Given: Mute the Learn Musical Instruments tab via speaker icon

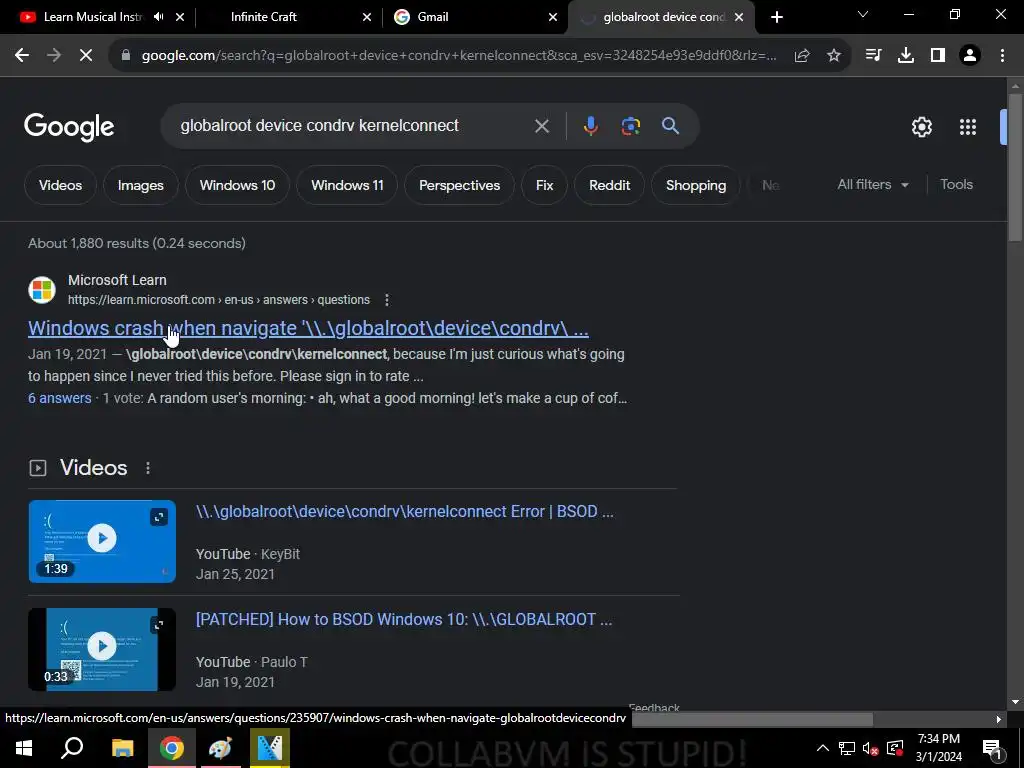Looking at the screenshot, I should click(x=159, y=17).
